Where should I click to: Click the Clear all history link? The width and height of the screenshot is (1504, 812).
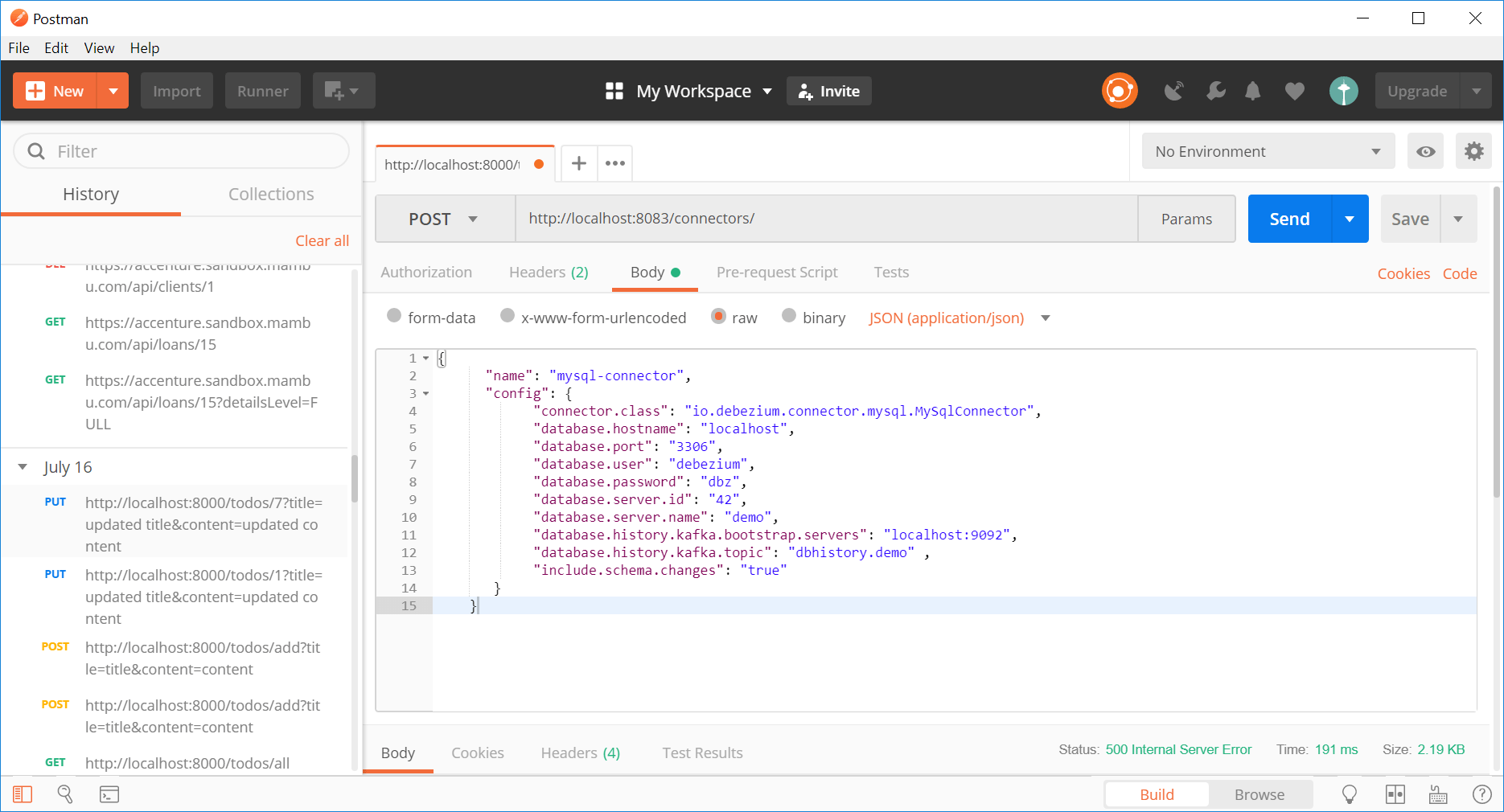pyautogui.click(x=322, y=240)
